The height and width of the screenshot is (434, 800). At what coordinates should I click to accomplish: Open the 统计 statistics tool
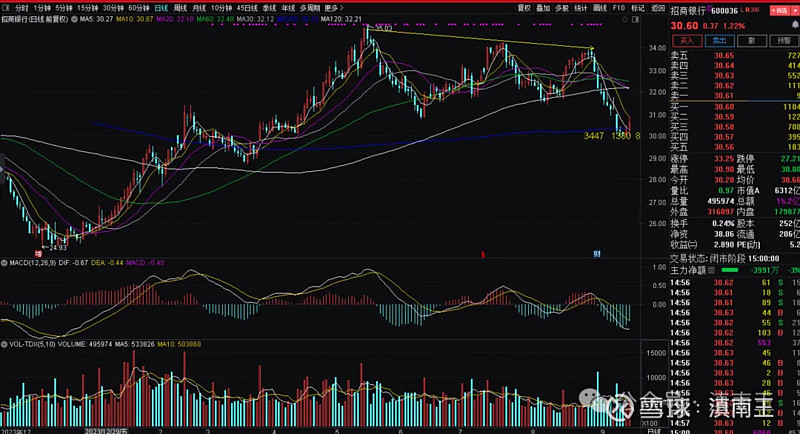pyautogui.click(x=581, y=8)
